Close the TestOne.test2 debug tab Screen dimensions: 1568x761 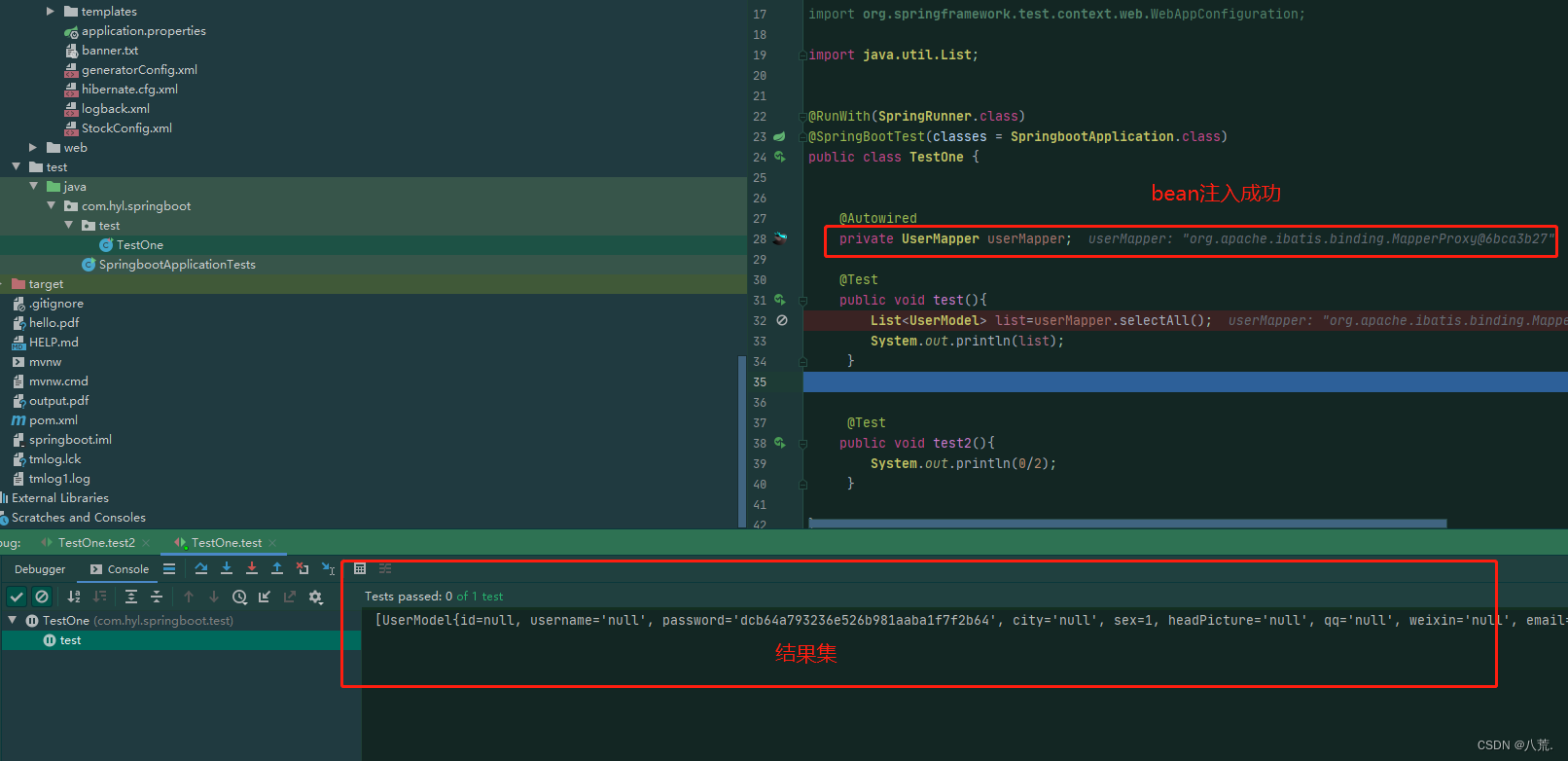click(146, 543)
